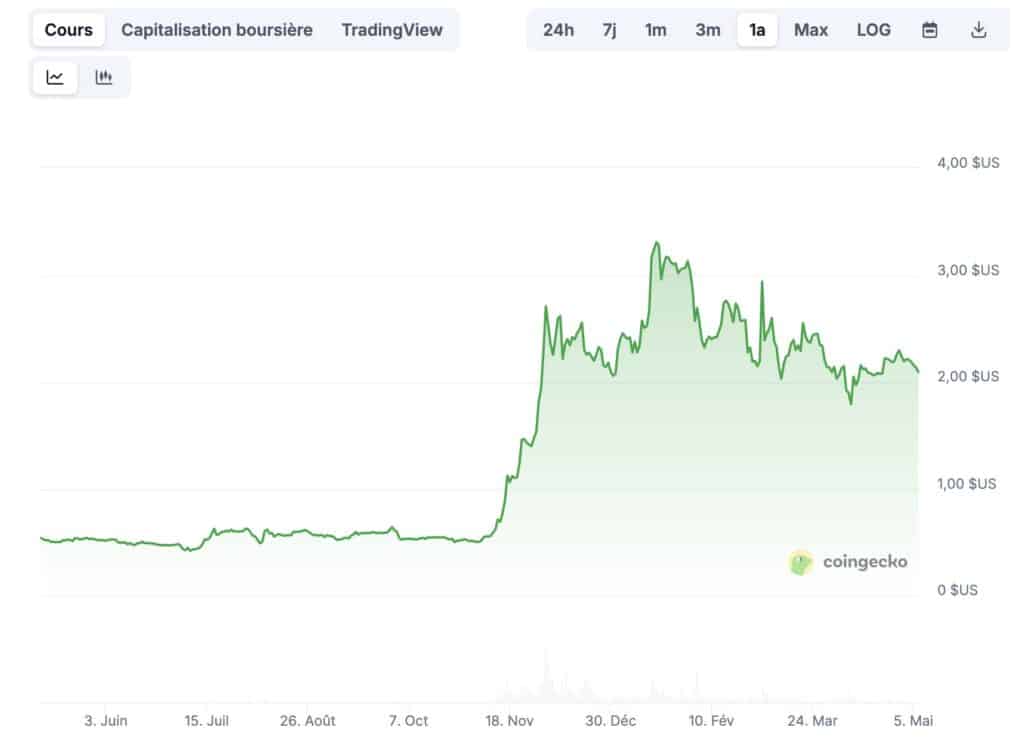Screen dimensions: 1024x752
Task: Switch to line chart view
Action: click(x=55, y=78)
